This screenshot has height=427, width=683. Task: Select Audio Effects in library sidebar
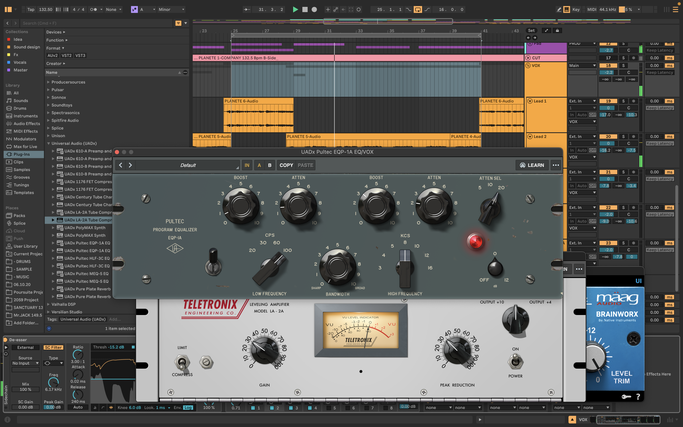[26, 124]
